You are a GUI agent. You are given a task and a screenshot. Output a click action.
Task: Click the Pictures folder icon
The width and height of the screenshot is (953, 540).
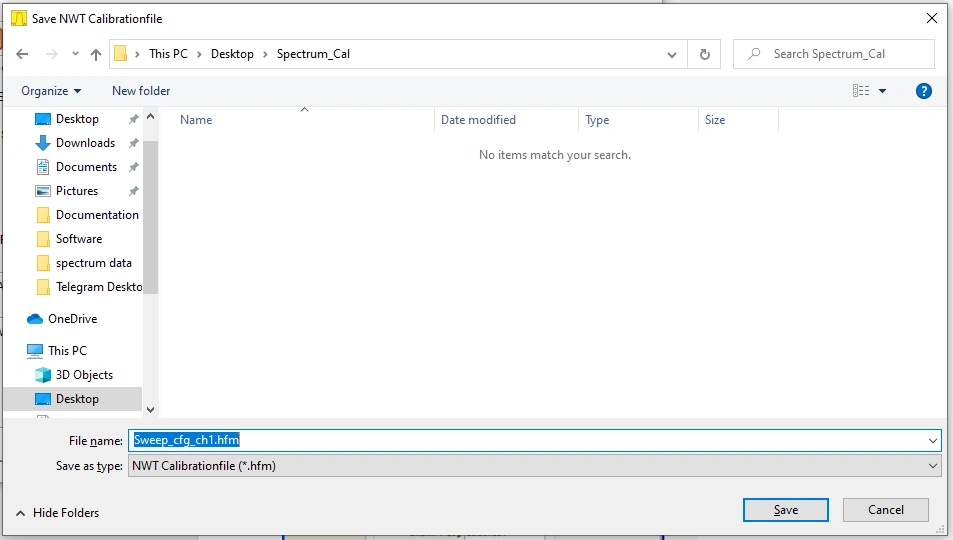coord(43,191)
